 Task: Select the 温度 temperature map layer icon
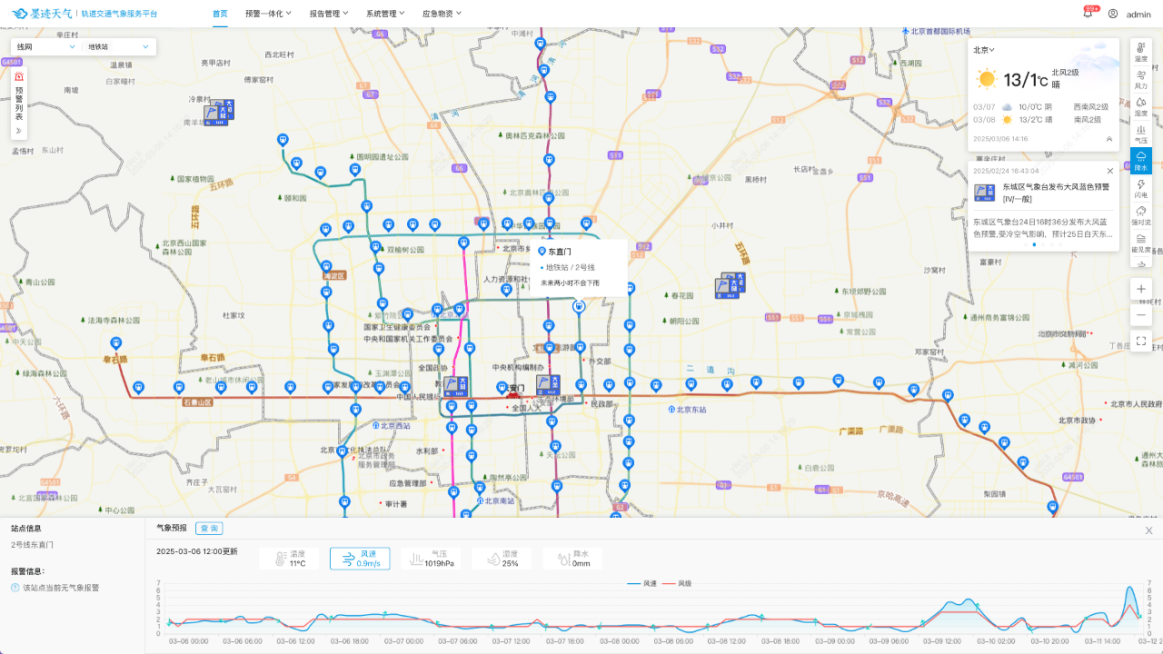coord(1141,52)
